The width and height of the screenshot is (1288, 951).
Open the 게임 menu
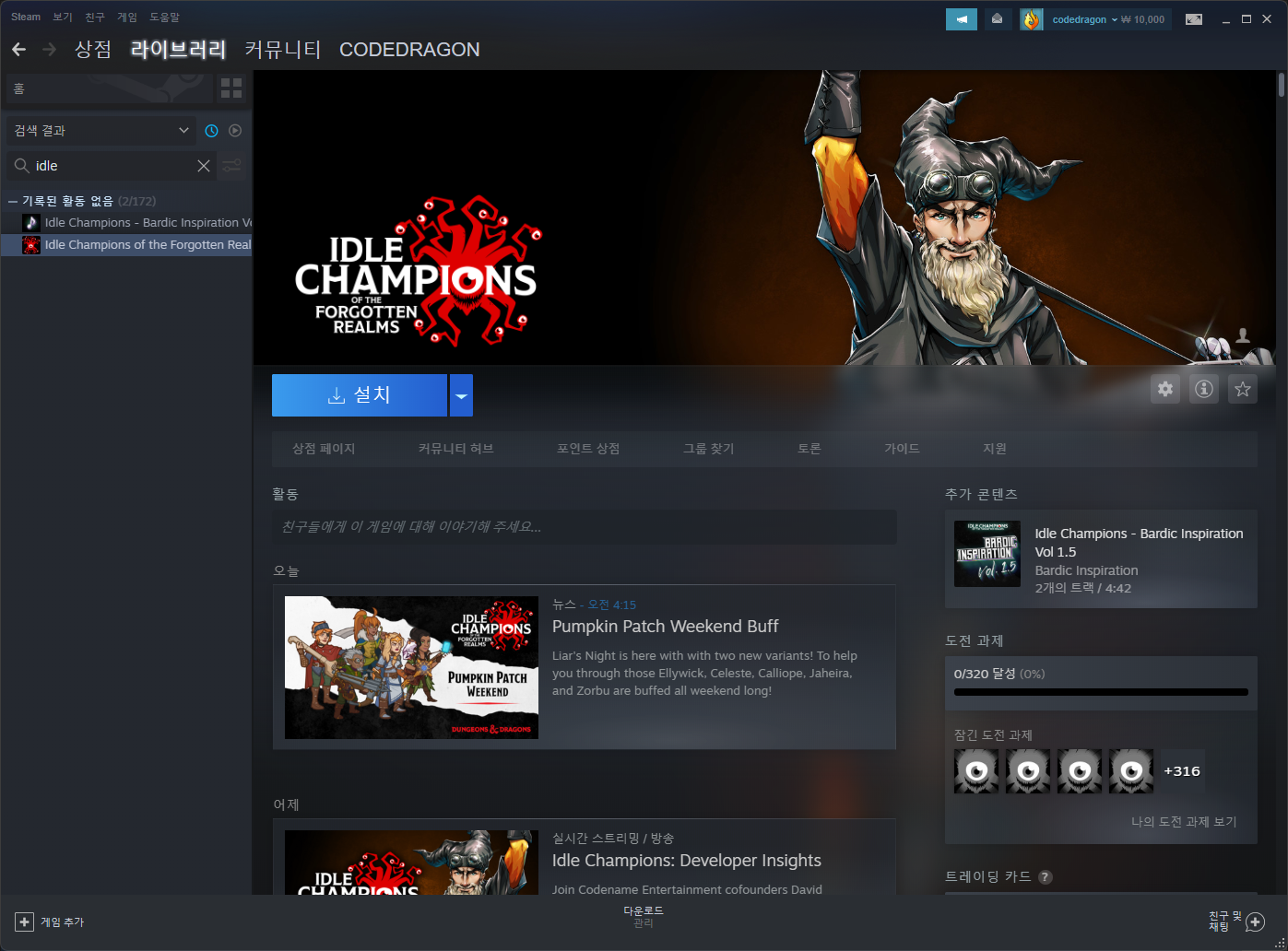(127, 18)
